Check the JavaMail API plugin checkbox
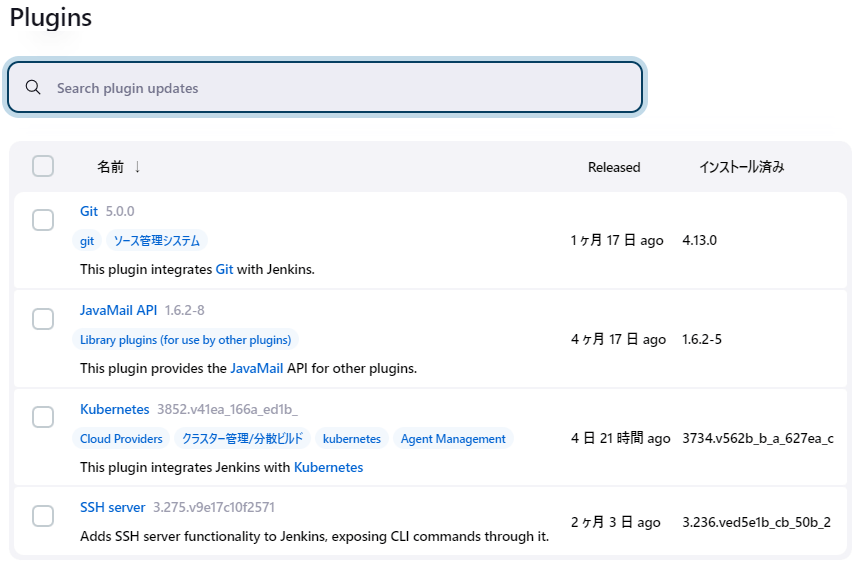 pyautogui.click(x=43, y=319)
